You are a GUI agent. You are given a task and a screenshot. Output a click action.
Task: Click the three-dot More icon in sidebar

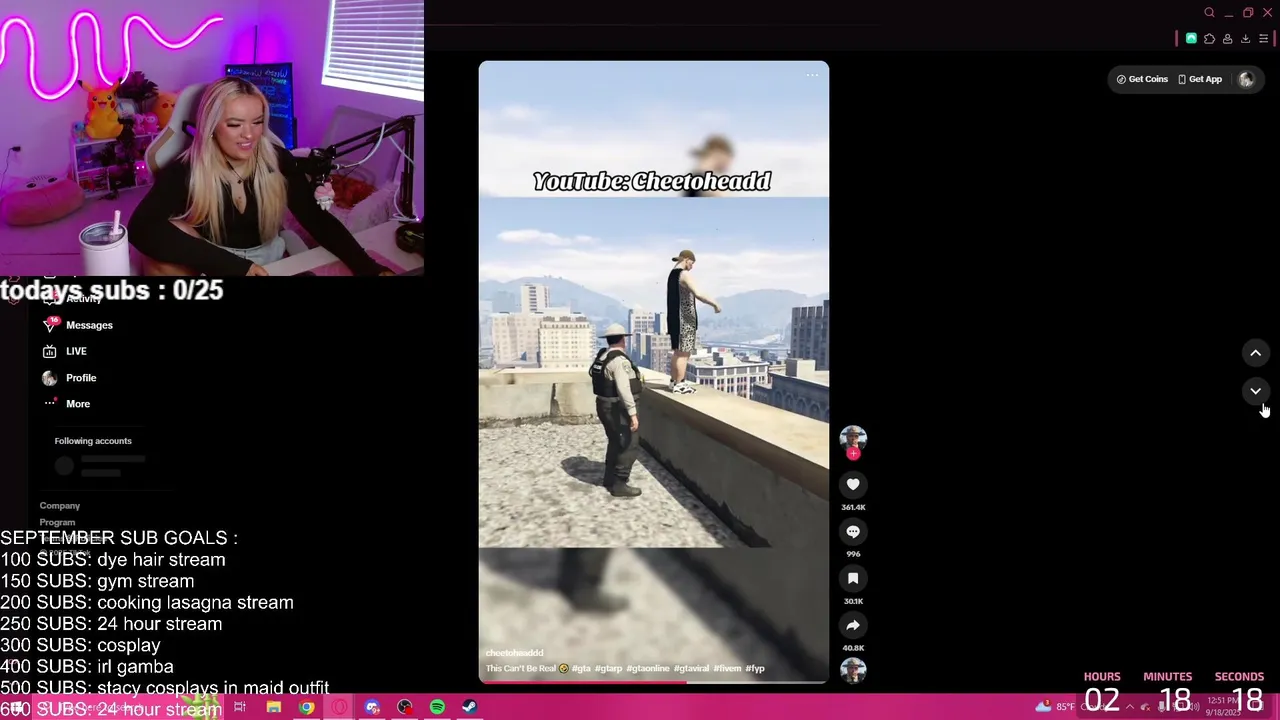[50, 403]
